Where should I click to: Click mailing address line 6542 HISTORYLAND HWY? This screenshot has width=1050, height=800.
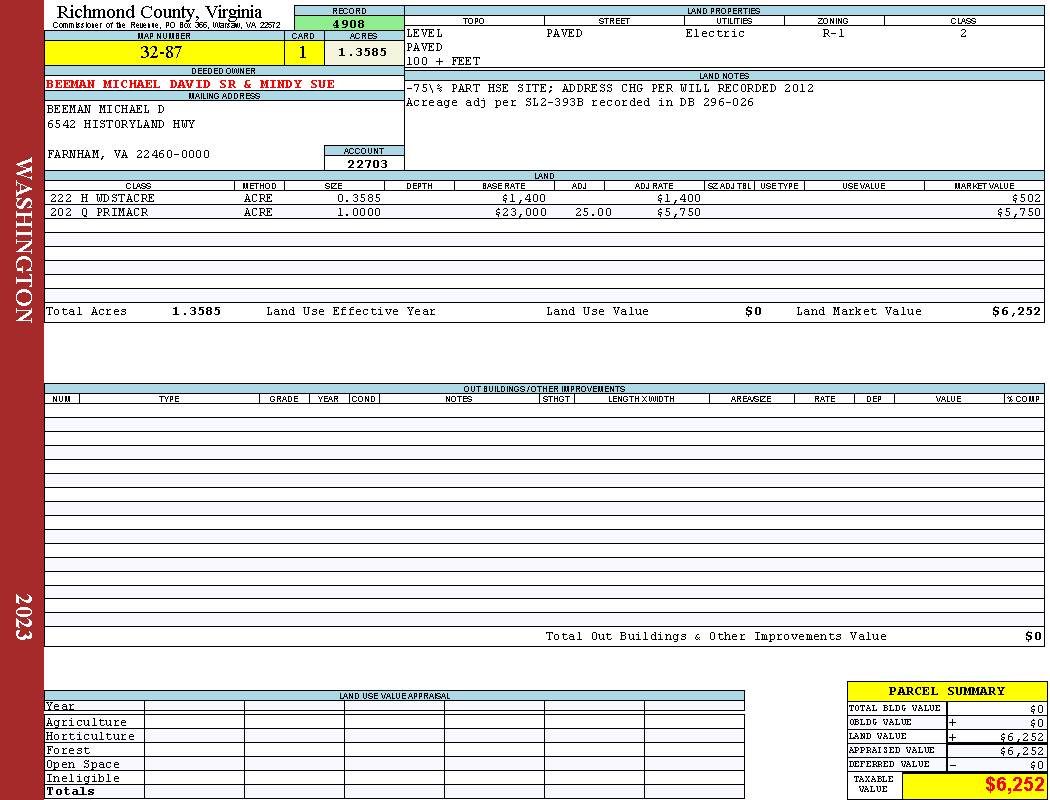pyautogui.click(x=121, y=125)
